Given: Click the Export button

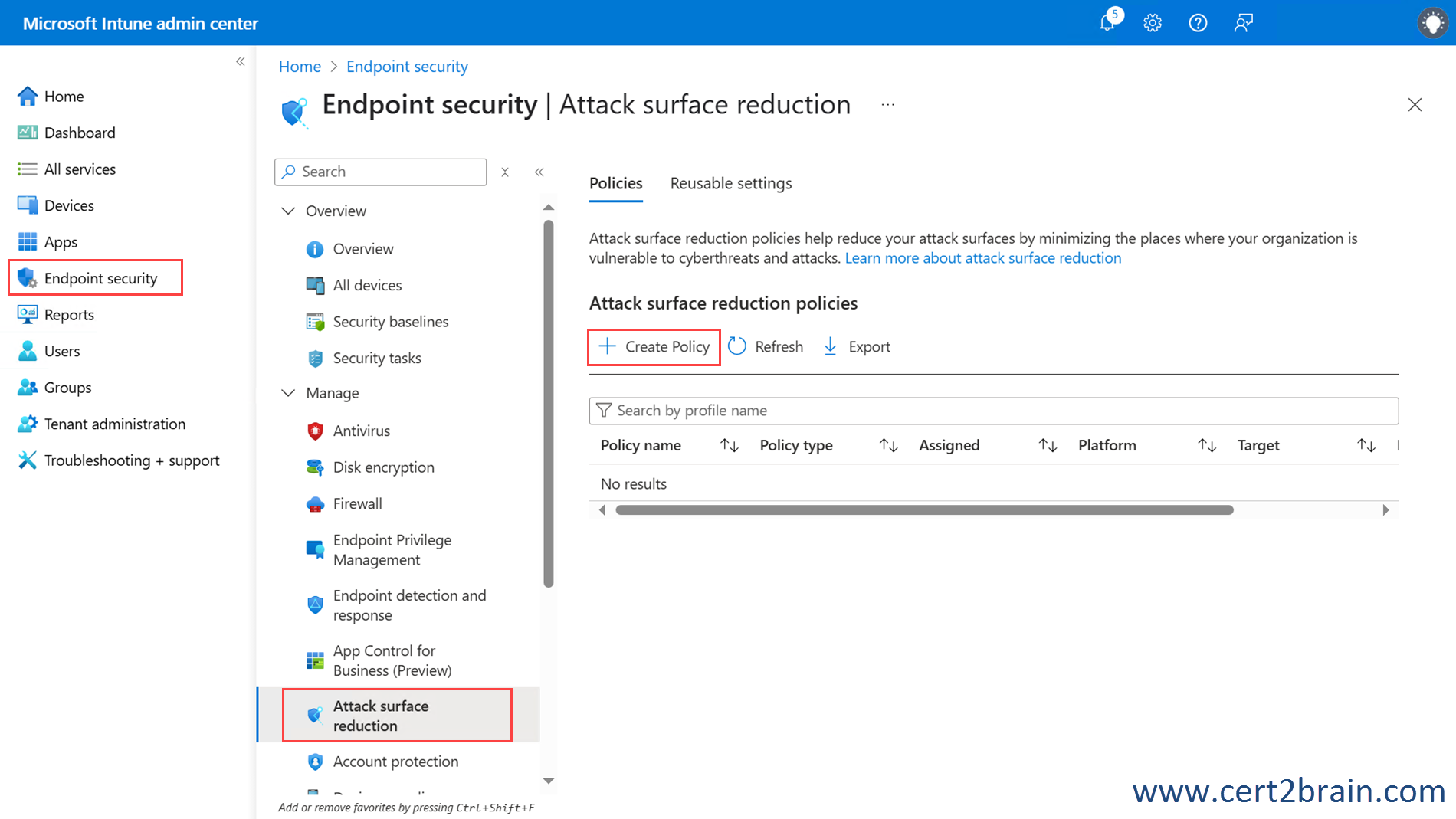Looking at the screenshot, I should tap(857, 346).
